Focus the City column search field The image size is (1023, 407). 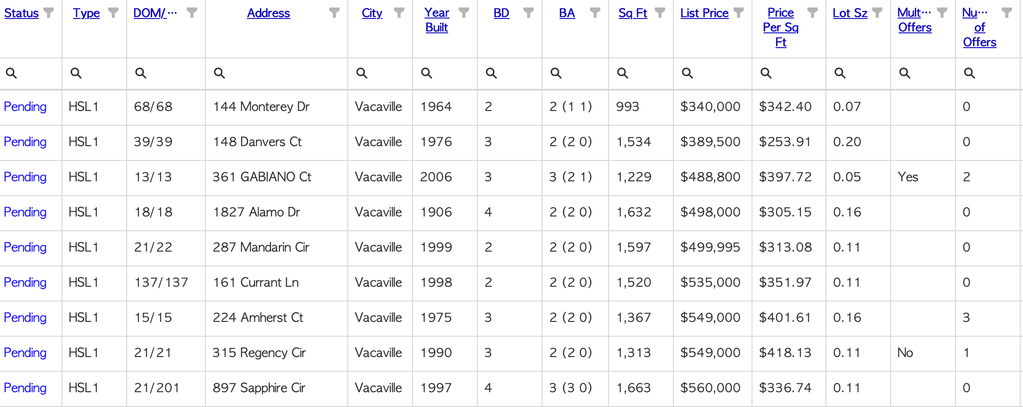click(380, 73)
